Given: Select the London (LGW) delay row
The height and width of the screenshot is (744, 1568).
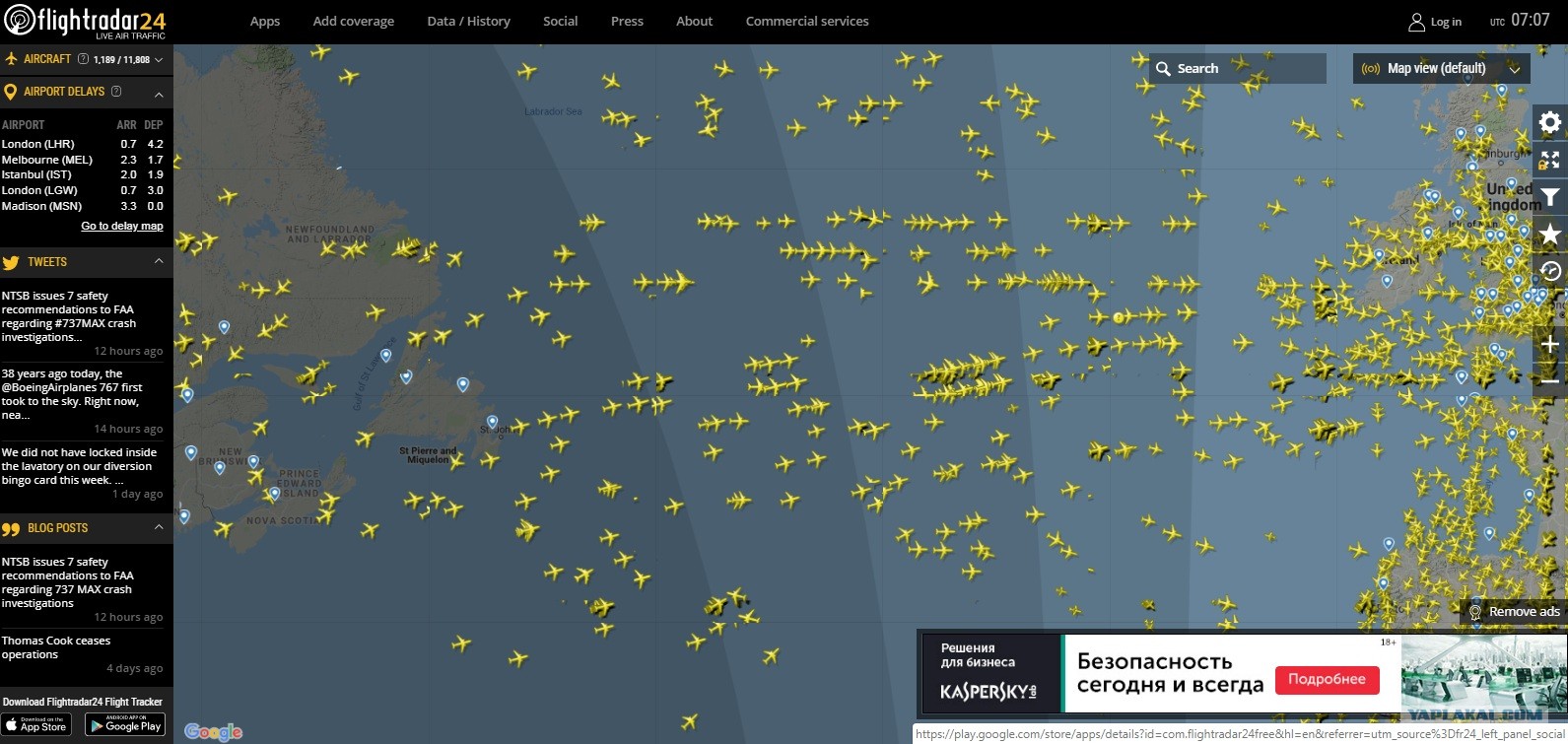Looking at the screenshot, I should 83,190.
